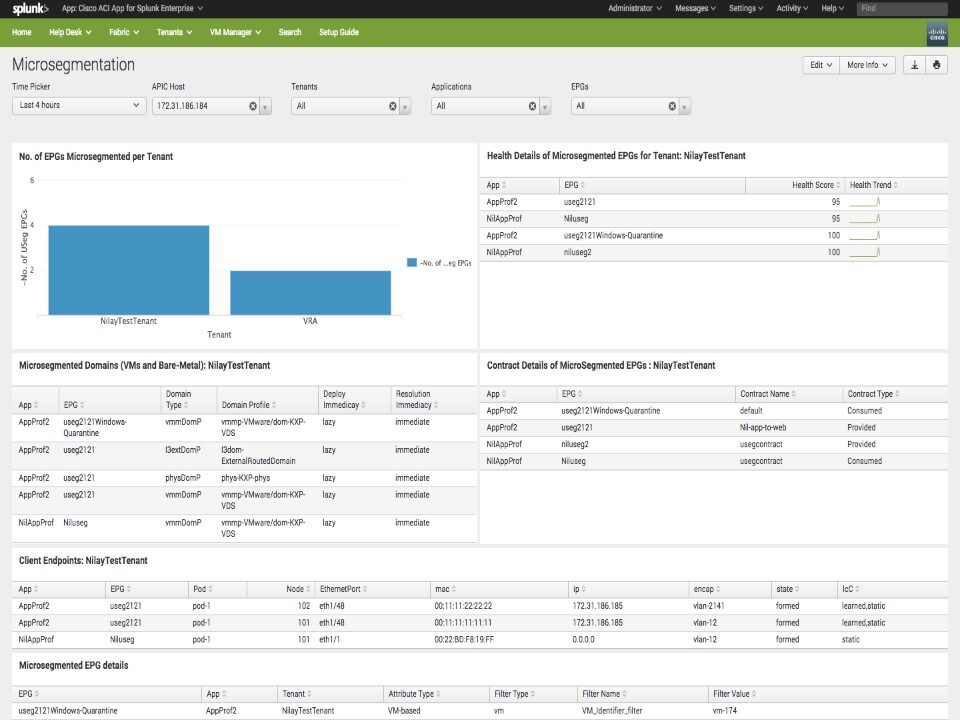
Task: Open the Setup Guide
Action: tap(339, 32)
